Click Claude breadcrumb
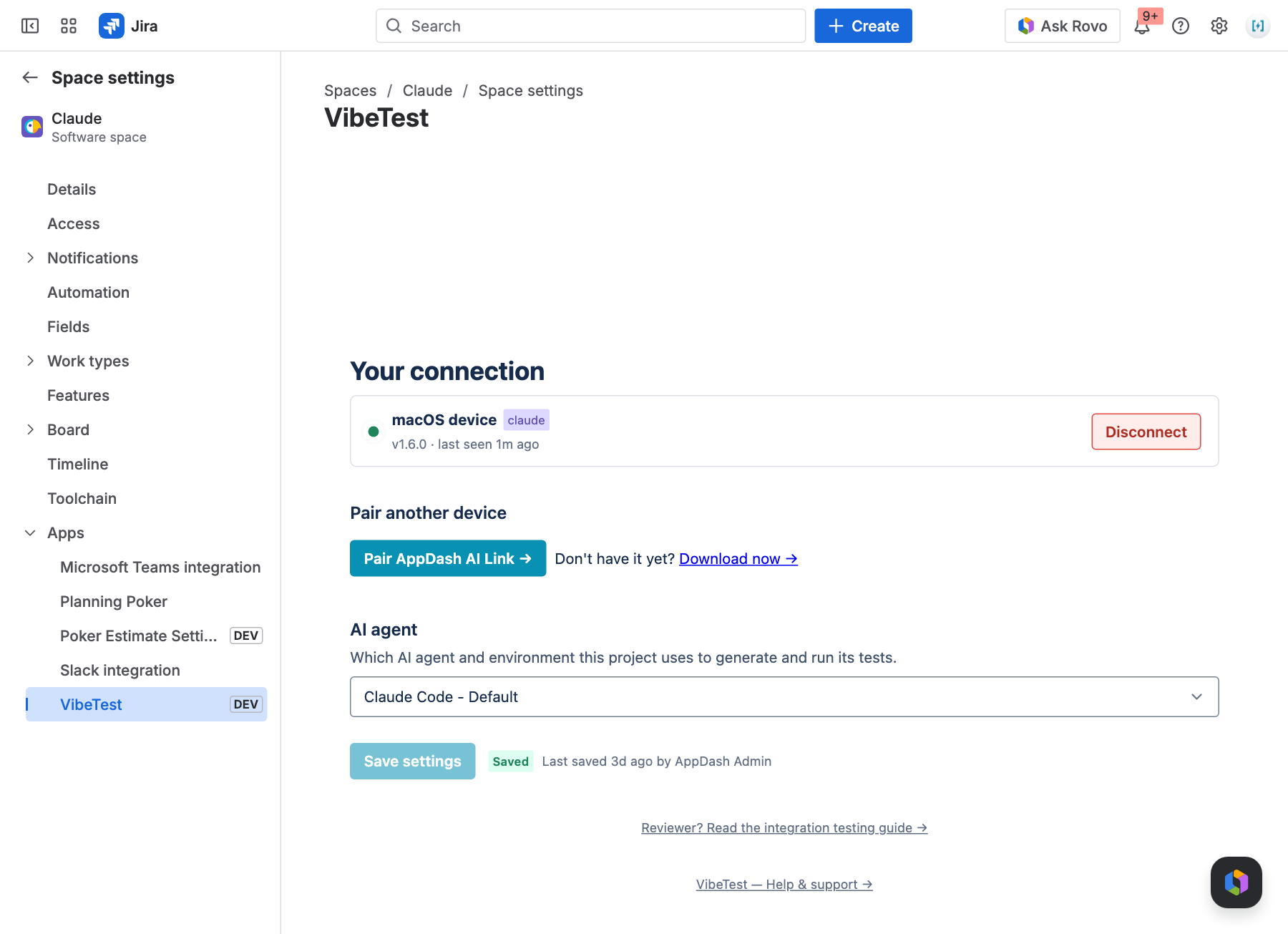 click(x=427, y=90)
